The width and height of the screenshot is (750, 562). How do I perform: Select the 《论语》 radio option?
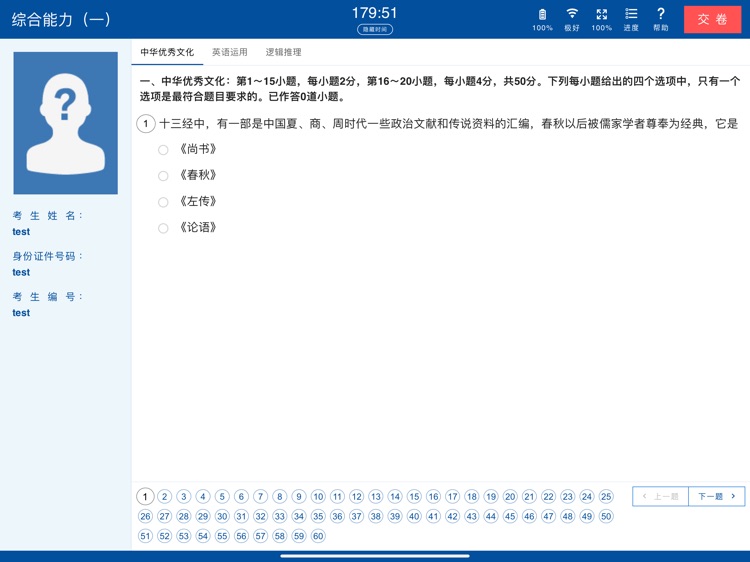pos(163,228)
